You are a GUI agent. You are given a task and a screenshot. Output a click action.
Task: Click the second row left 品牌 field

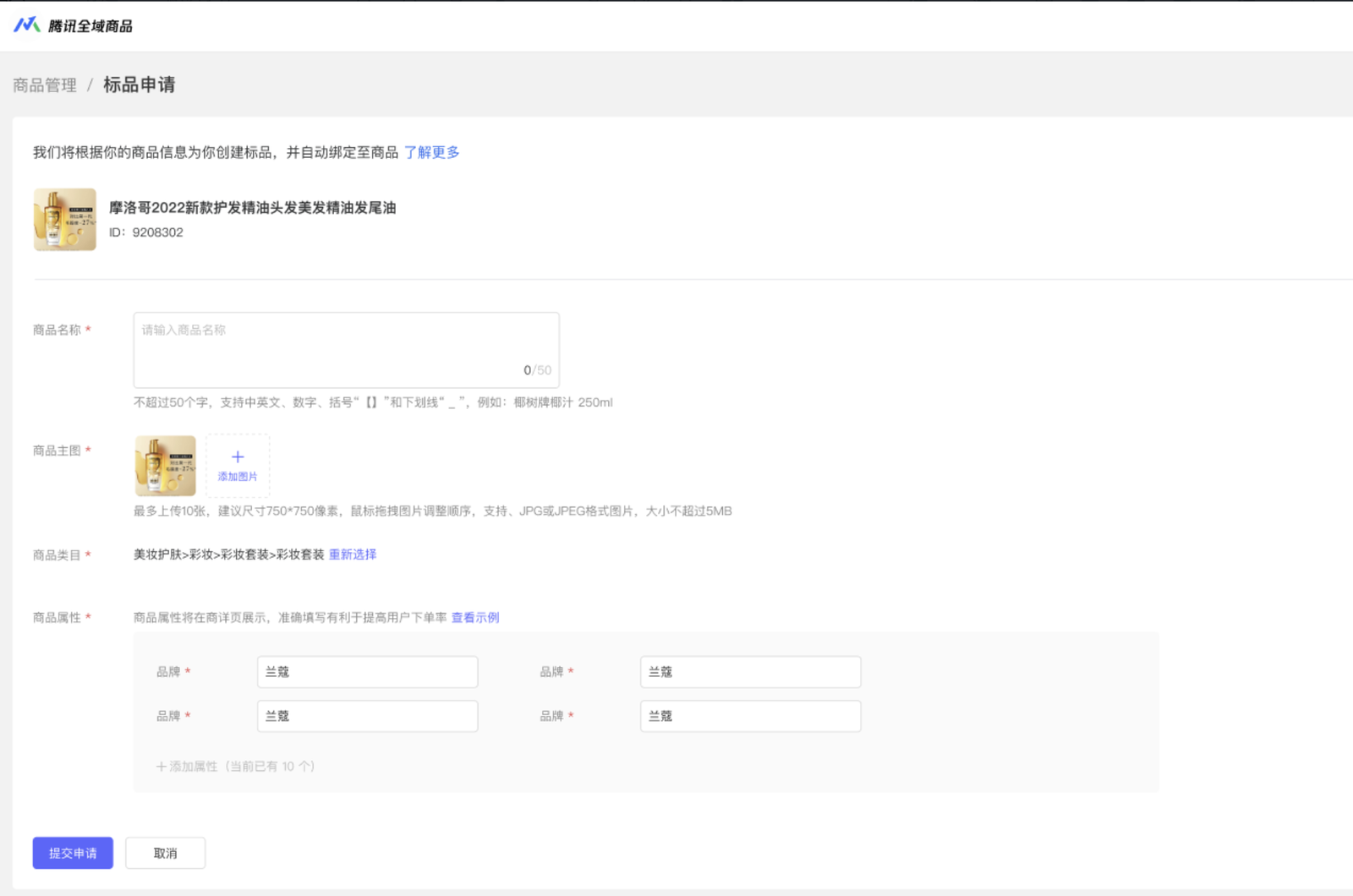pos(367,716)
